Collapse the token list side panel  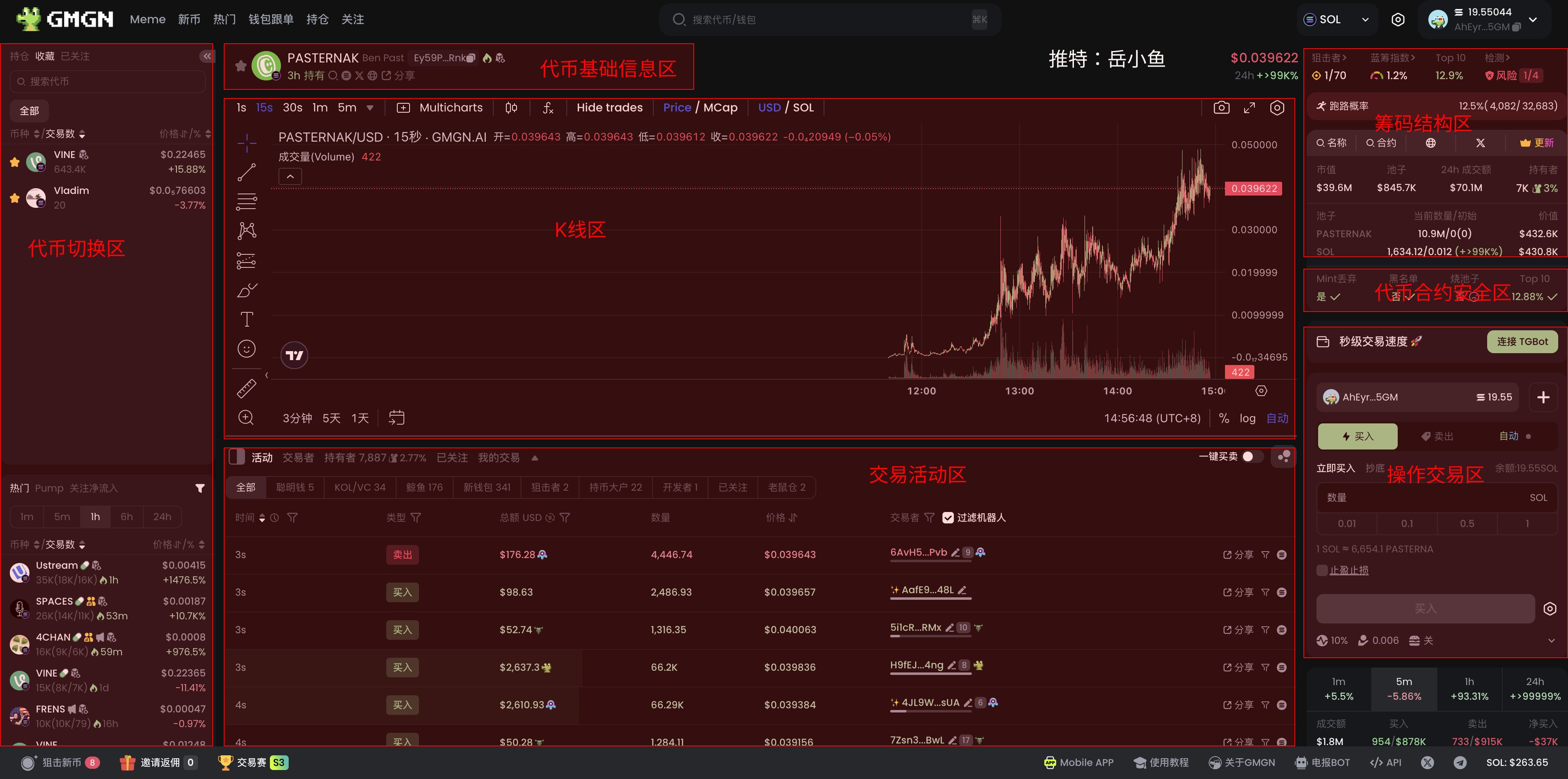pyautogui.click(x=207, y=56)
